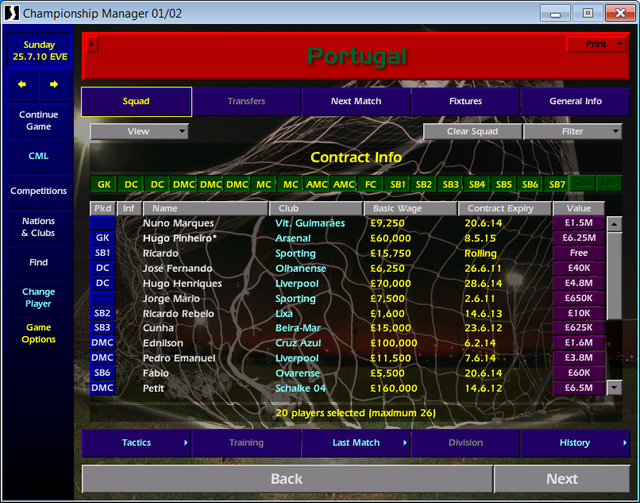Open the Fixtures tab
Viewport: 640px width, 503px height.
pos(465,101)
